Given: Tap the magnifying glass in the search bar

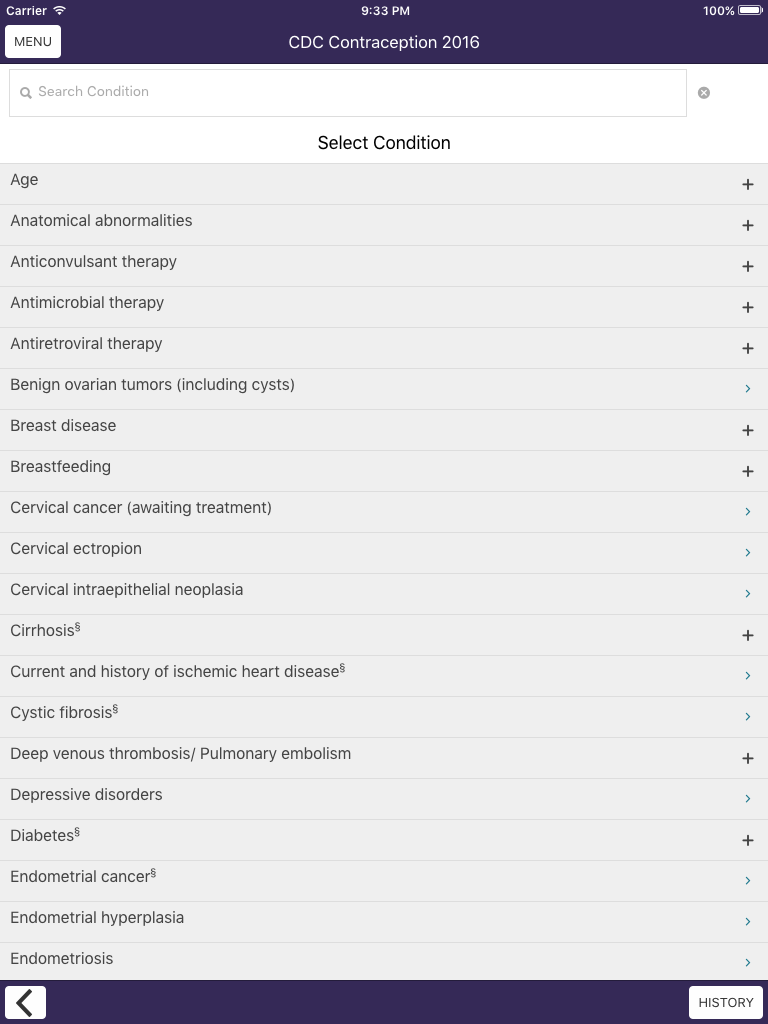Looking at the screenshot, I should [x=25, y=92].
